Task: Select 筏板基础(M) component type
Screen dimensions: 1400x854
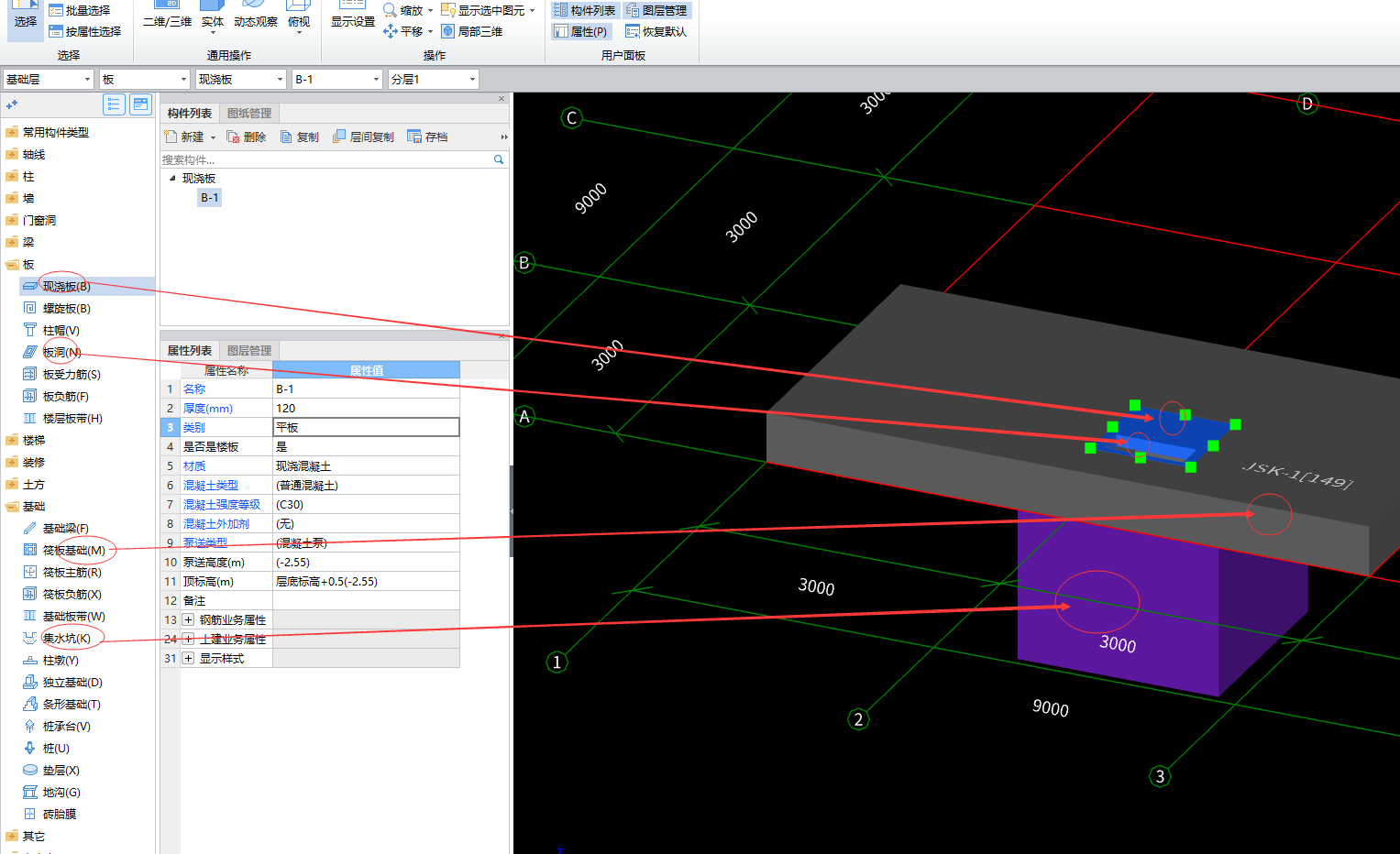Action: (x=73, y=551)
